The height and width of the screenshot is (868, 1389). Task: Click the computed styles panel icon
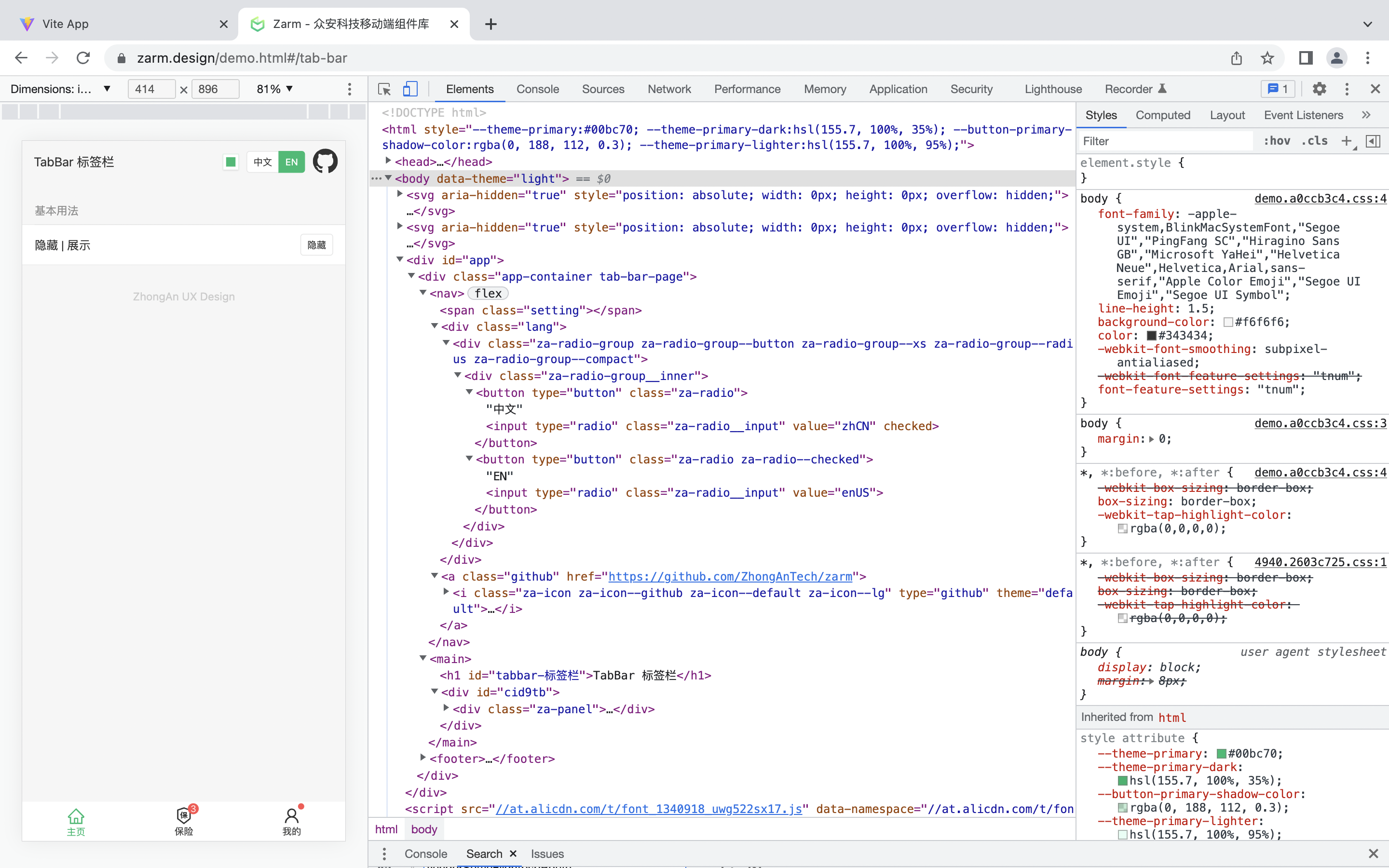pyautogui.click(x=1162, y=114)
